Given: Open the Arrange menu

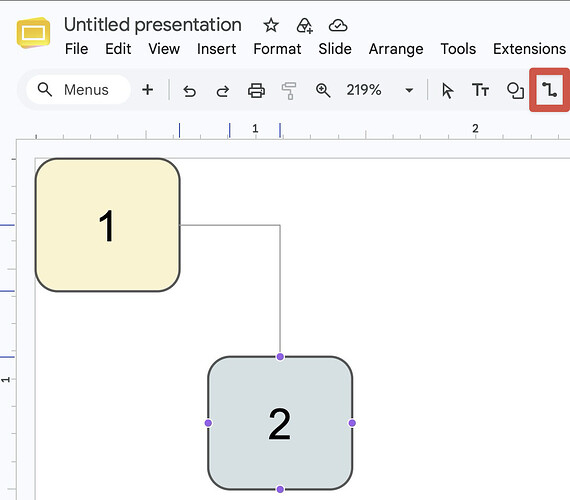Looking at the screenshot, I should coord(396,49).
